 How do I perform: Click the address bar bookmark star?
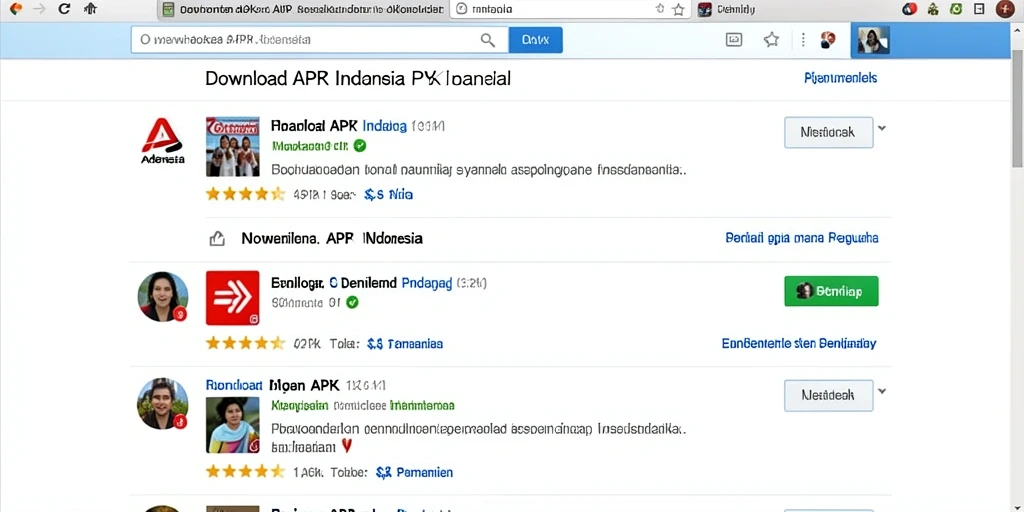click(679, 9)
